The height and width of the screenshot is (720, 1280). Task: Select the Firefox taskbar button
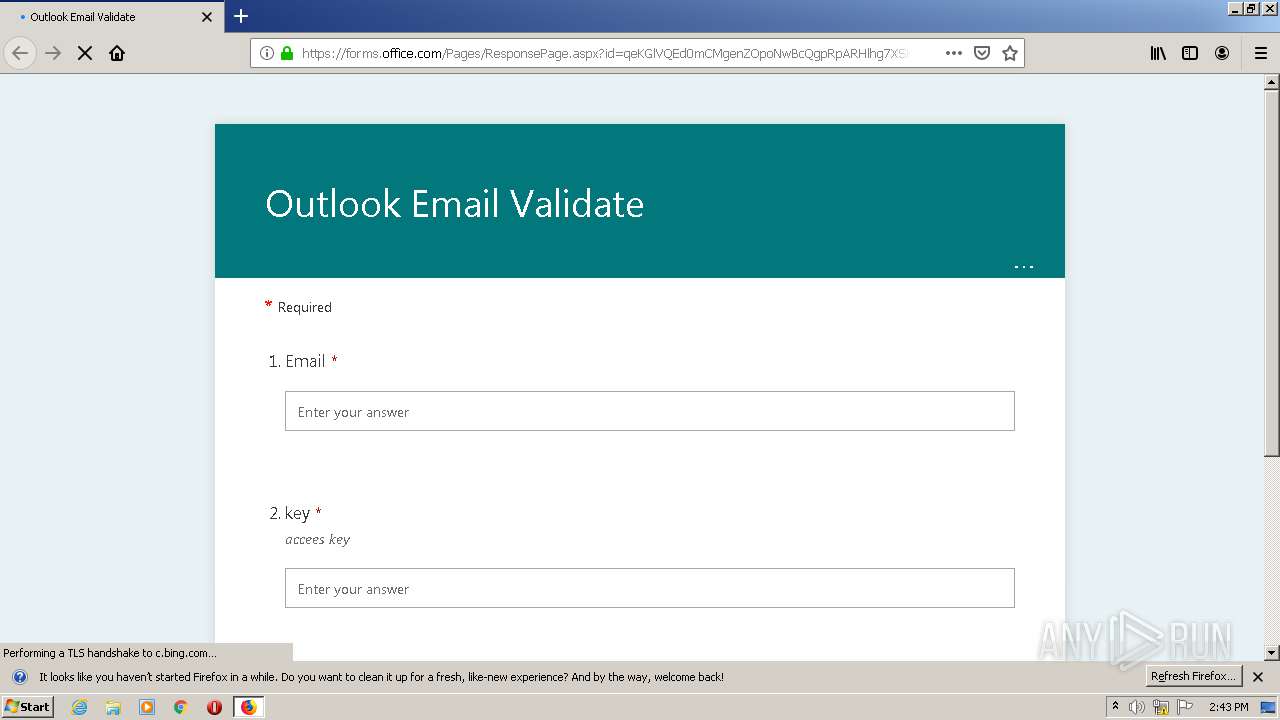[248, 707]
